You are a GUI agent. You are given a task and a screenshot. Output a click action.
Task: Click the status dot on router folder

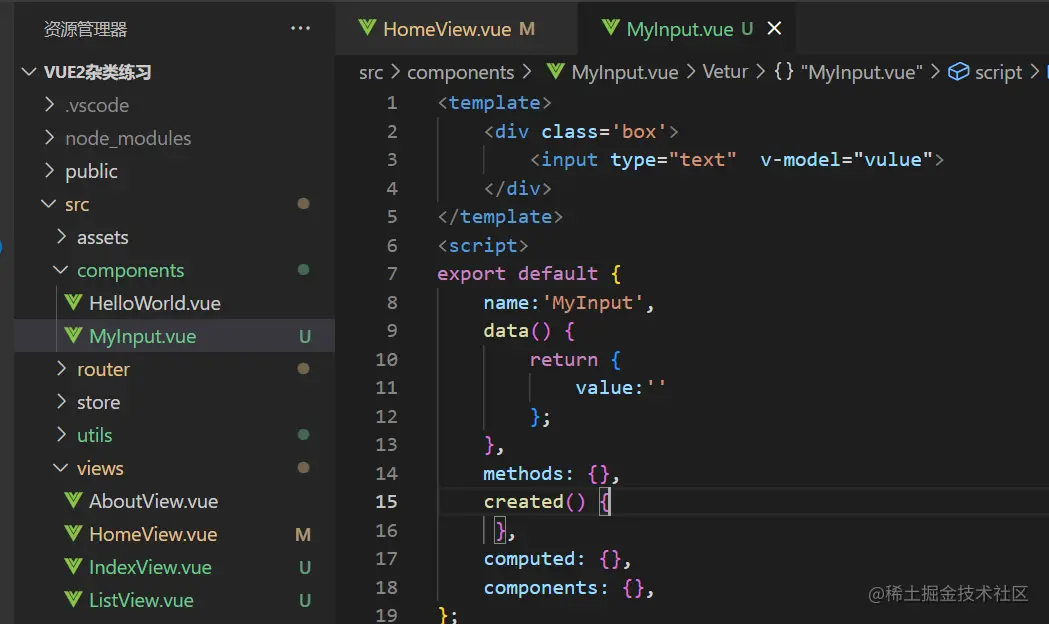303,369
